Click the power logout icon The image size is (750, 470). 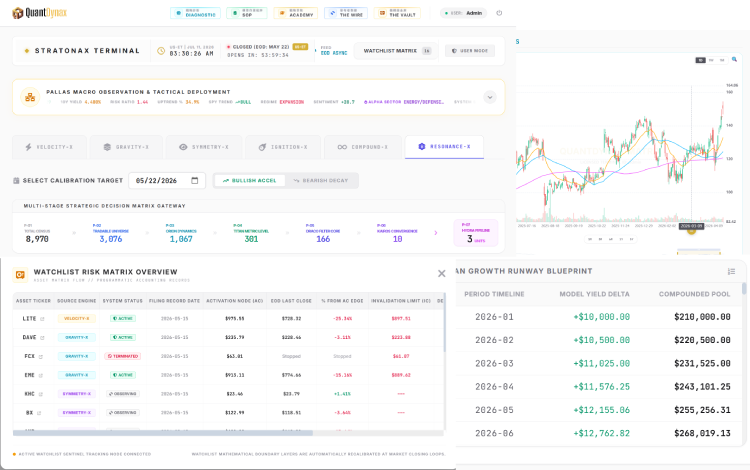499,13
